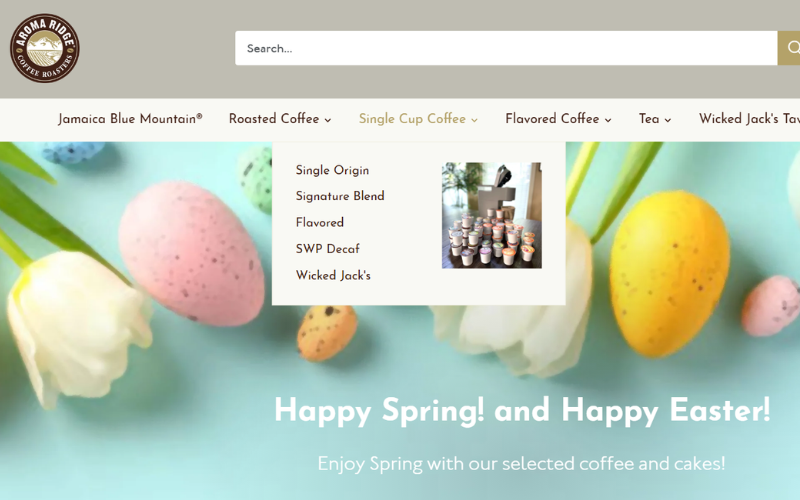Expand the Roasted Coffee dropdown
This screenshot has width=800, height=500.
point(280,119)
